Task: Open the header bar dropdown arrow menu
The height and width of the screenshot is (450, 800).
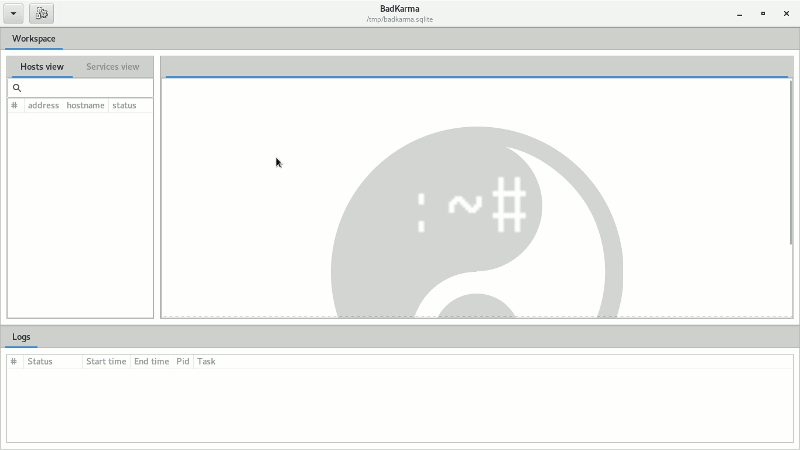Action: (x=13, y=14)
